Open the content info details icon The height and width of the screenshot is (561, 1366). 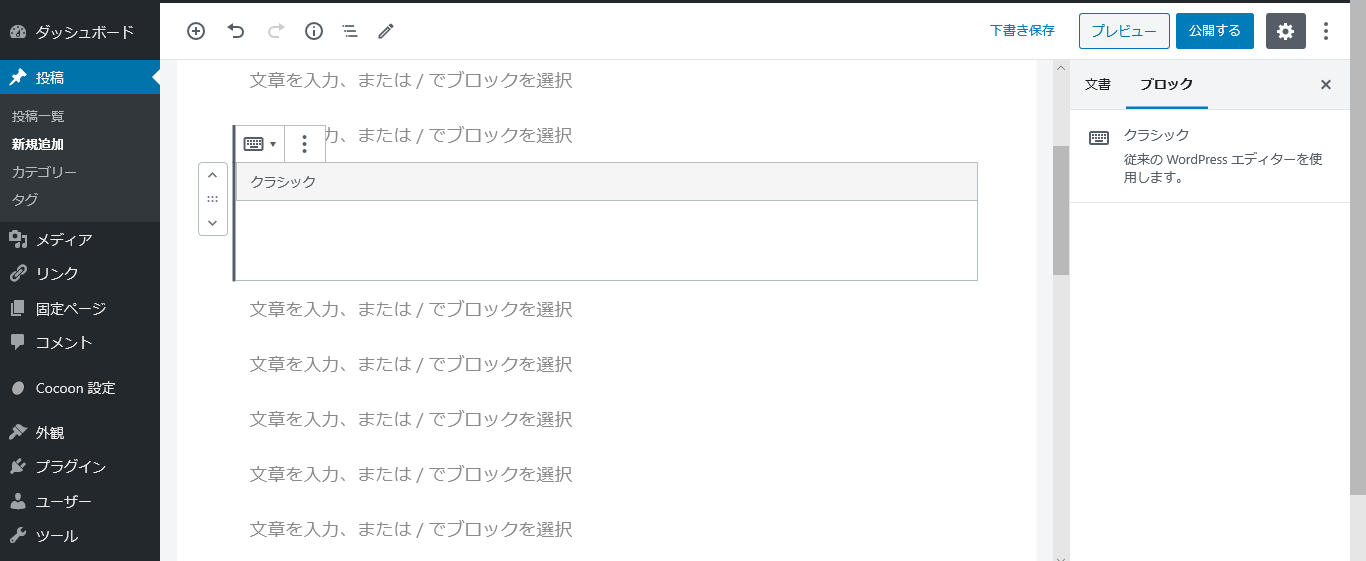click(x=314, y=31)
